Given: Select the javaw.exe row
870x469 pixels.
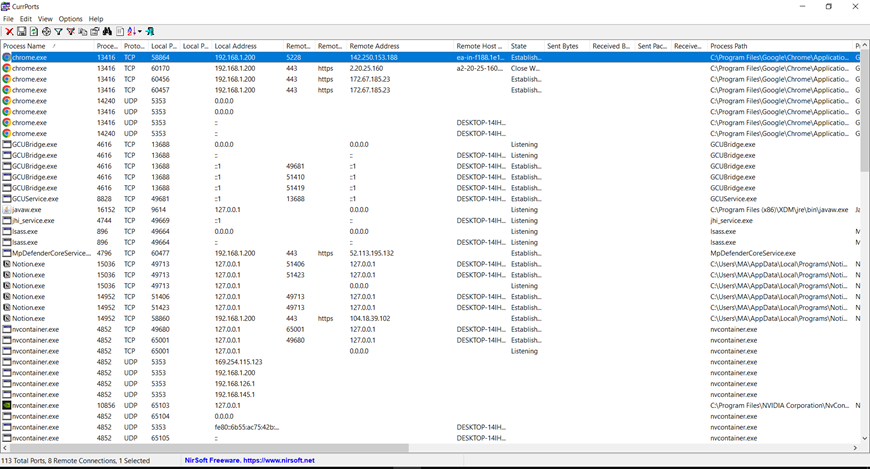Looking at the screenshot, I should point(27,210).
